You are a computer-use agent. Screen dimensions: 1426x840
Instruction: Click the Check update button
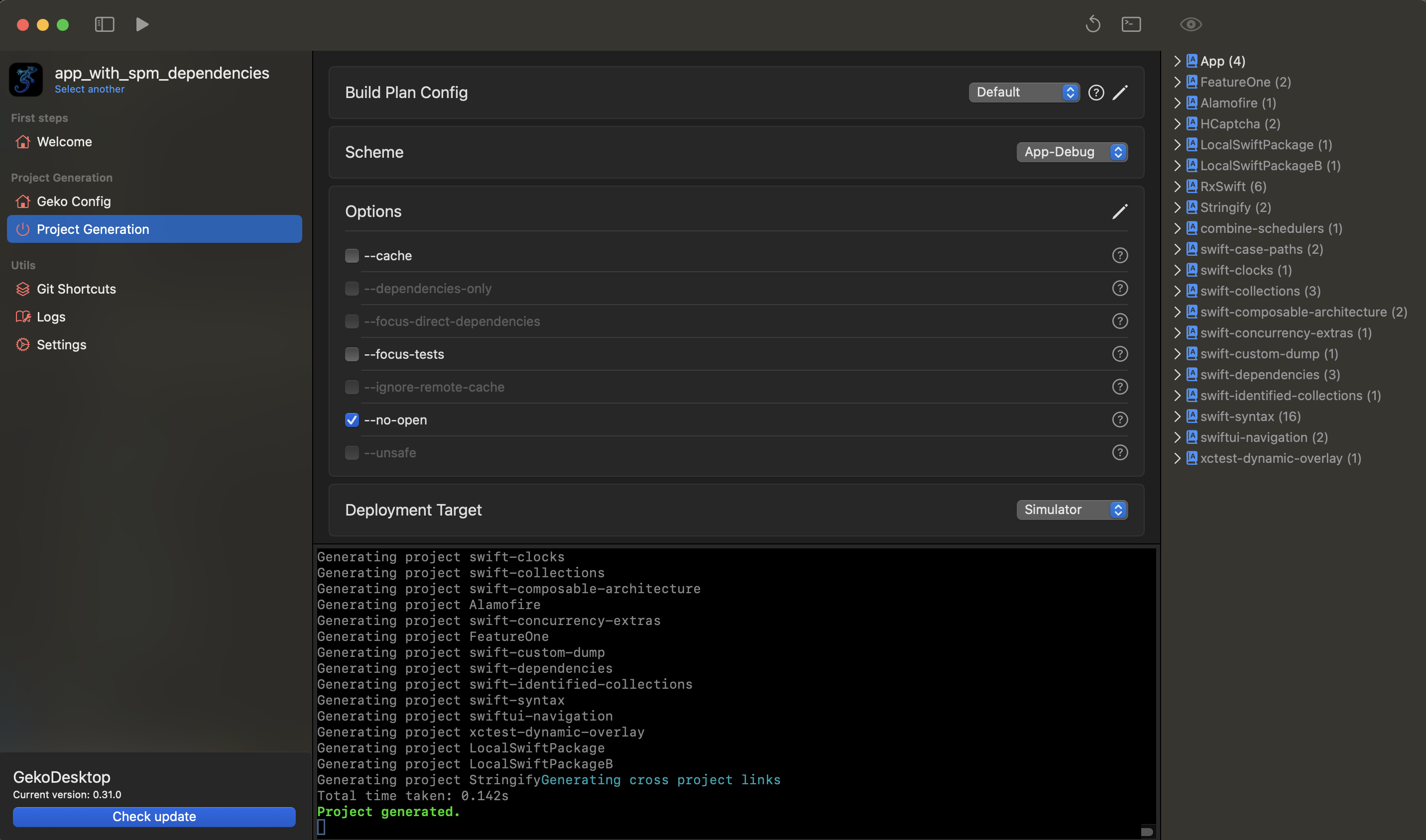[154, 816]
